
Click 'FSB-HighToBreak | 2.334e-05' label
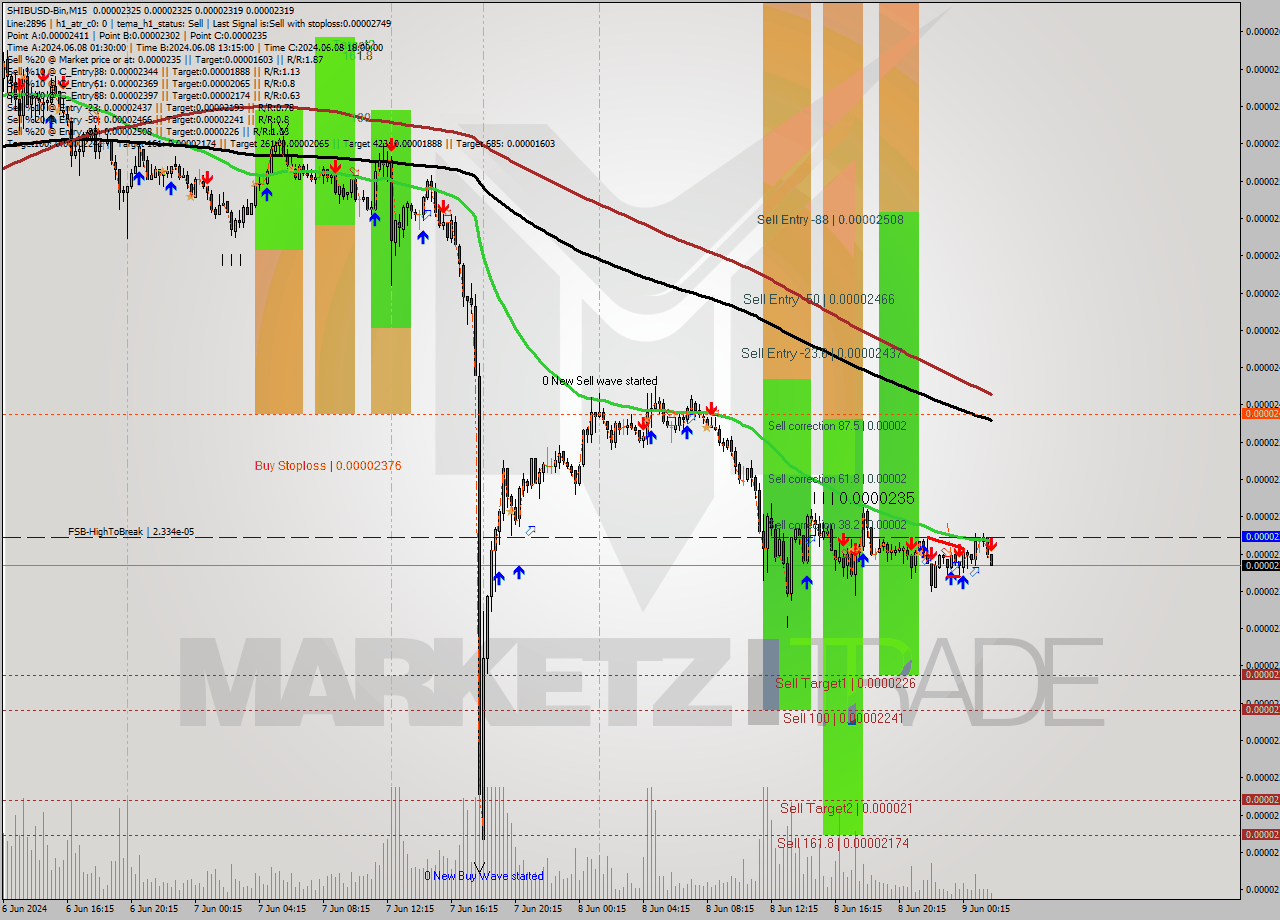pos(131,532)
